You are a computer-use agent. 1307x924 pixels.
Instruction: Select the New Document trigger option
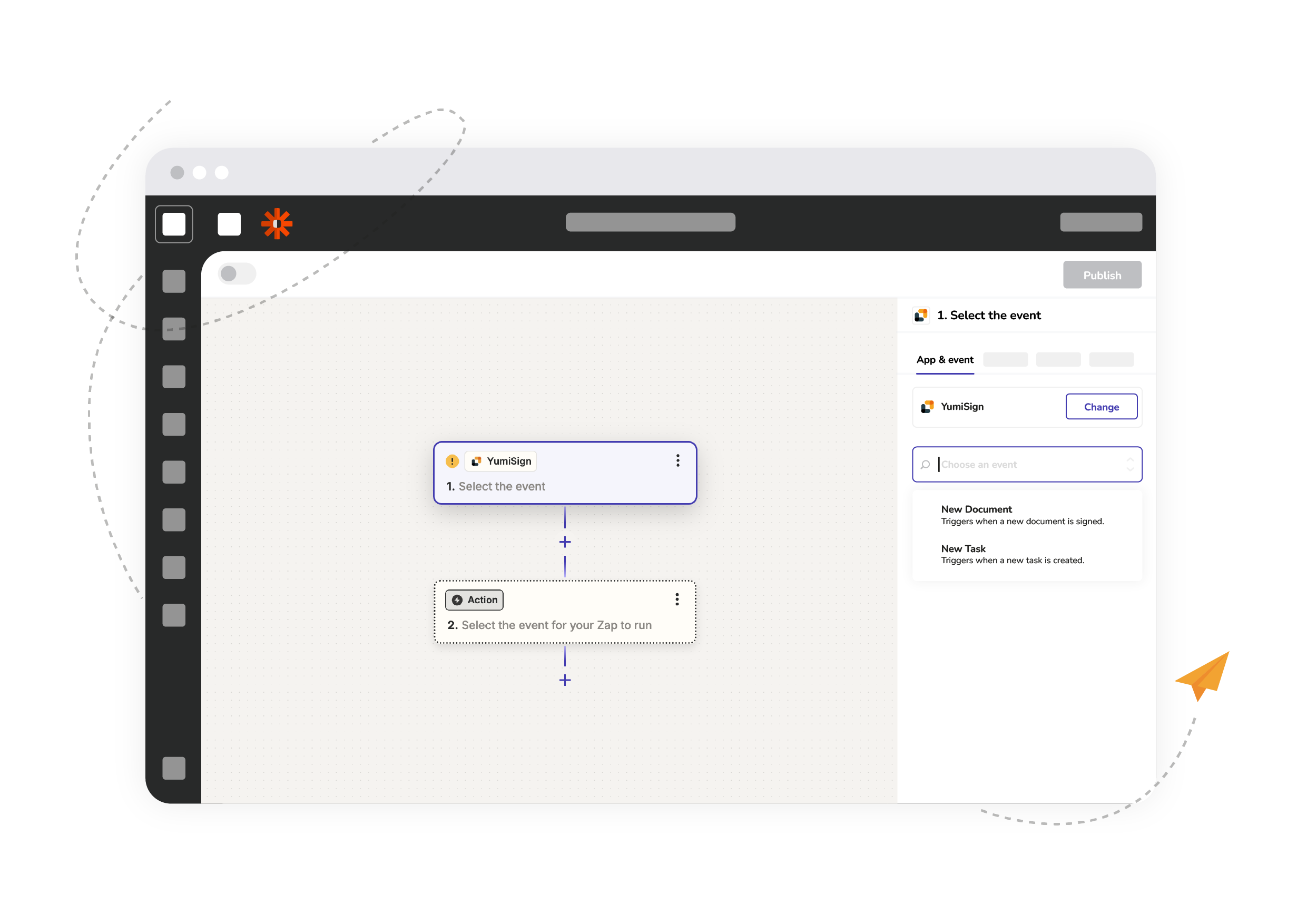1027,515
